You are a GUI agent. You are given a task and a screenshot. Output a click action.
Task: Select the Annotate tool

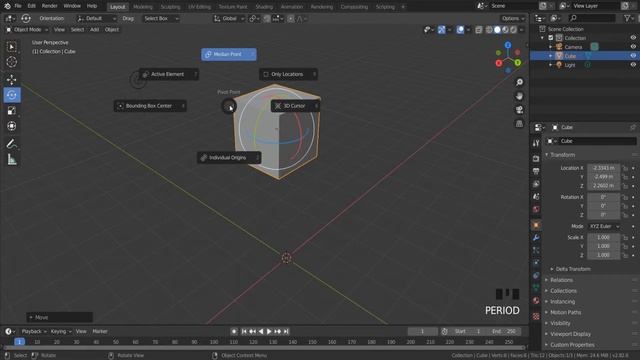12,144
